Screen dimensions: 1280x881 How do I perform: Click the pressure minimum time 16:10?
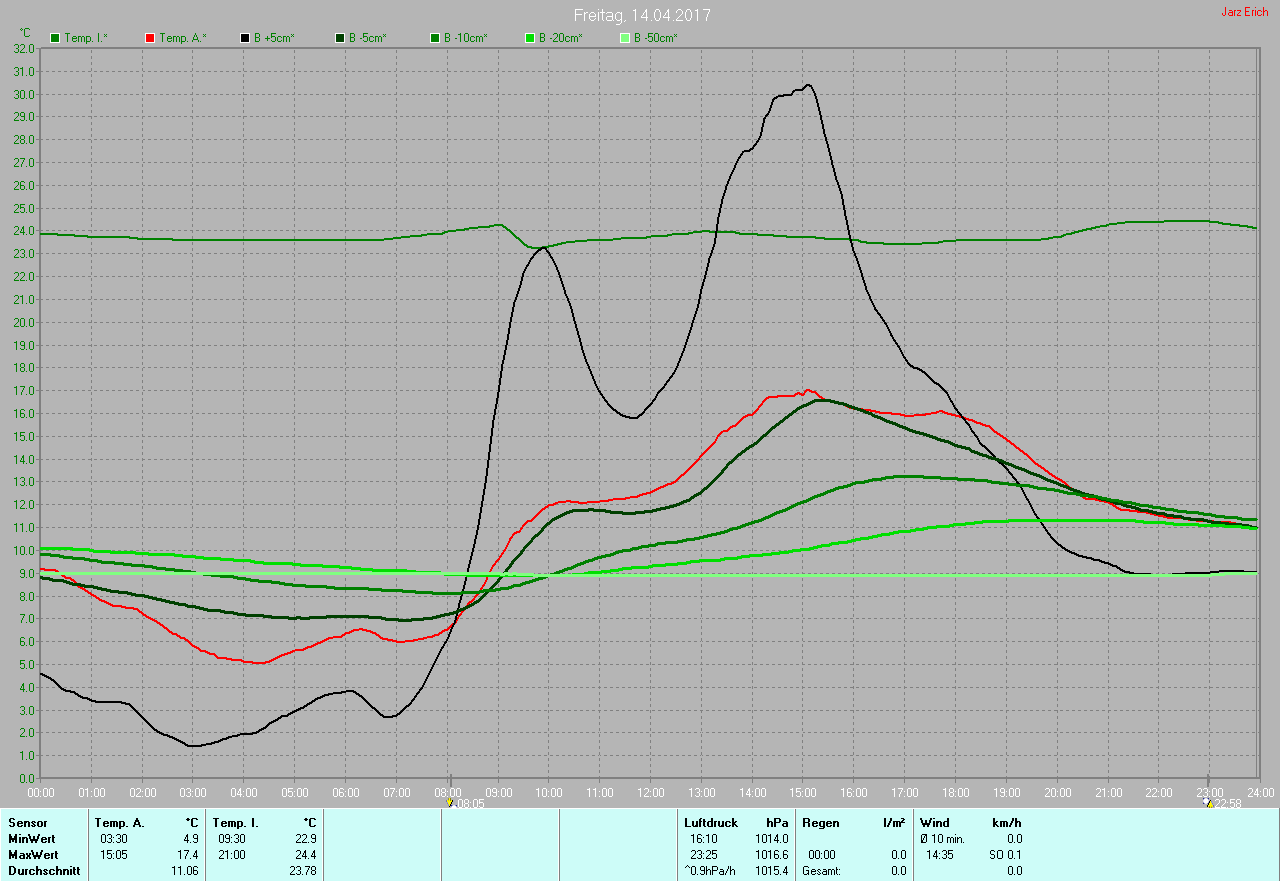(704, 839)
